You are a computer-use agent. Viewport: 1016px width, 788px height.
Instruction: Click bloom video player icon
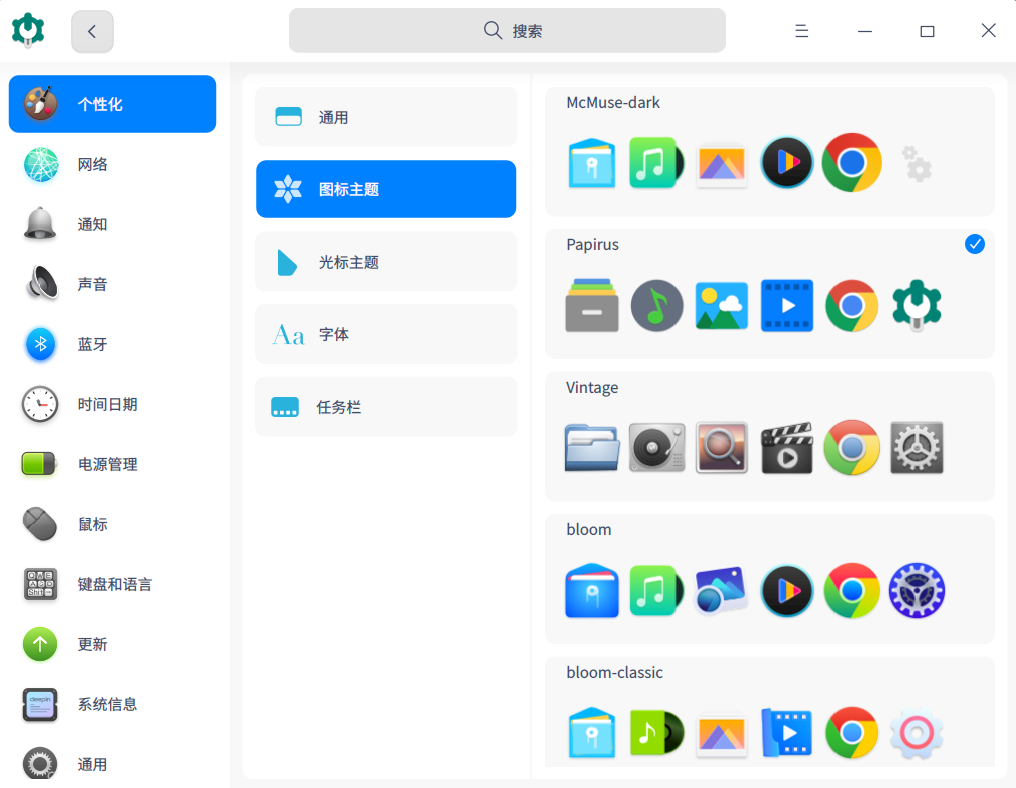point(787,590)
